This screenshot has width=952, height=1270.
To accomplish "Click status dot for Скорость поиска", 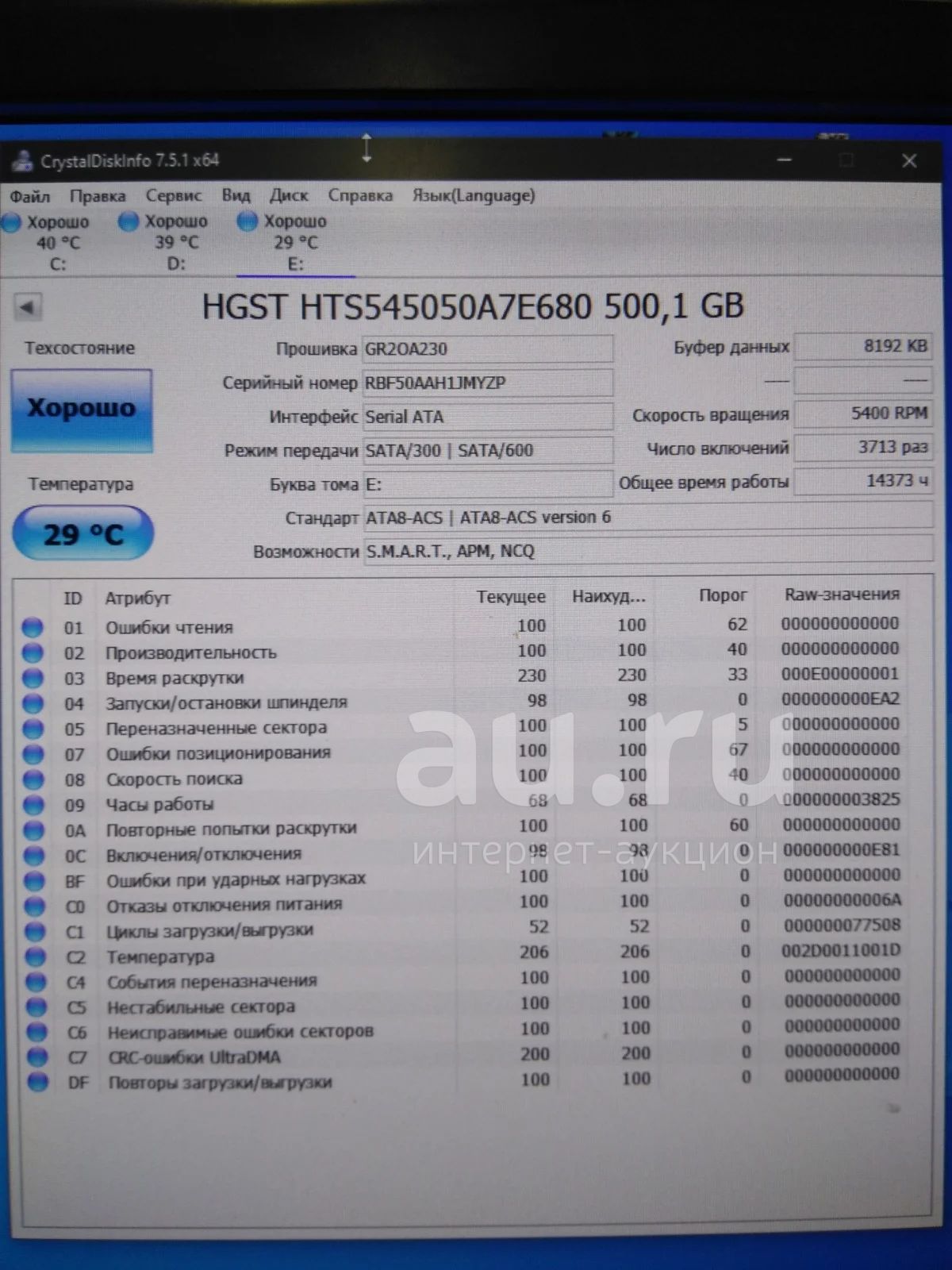I will (x=33, y=779).
